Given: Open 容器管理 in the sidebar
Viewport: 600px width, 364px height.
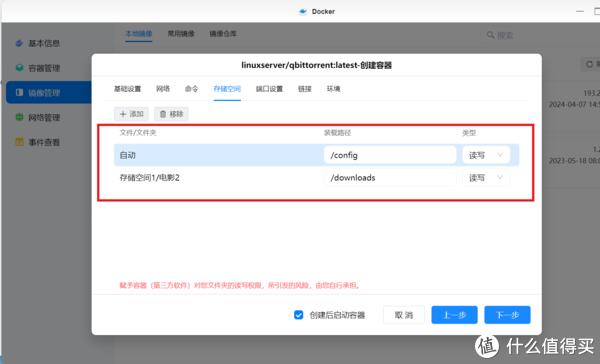Looking at the screenshot, I should [44, 68].
